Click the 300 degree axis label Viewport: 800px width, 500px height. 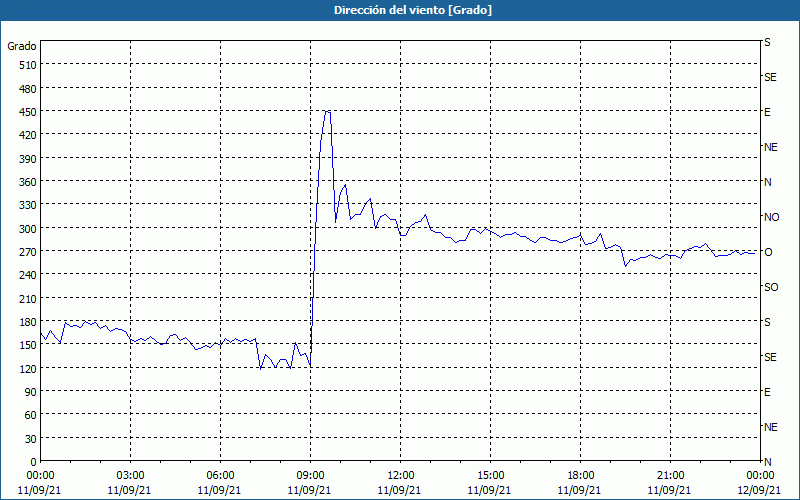click(x=28, y=229)
